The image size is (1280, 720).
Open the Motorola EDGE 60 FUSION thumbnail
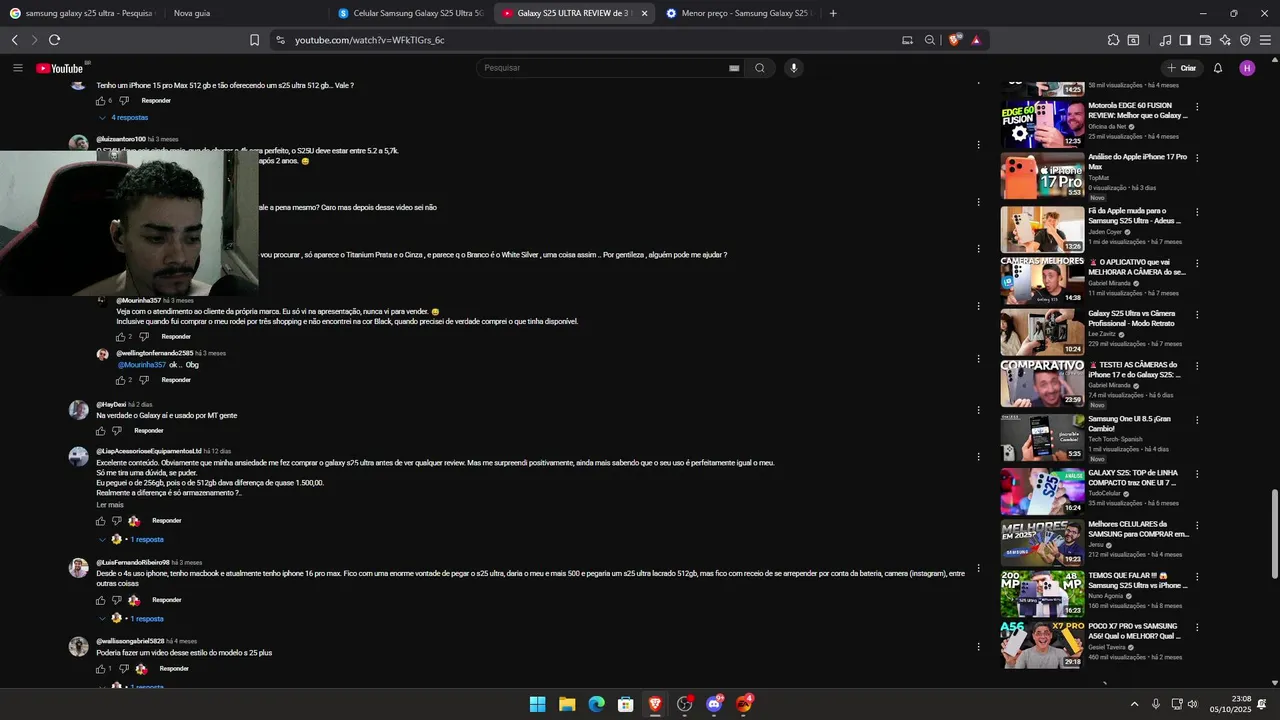(1042, 124)
